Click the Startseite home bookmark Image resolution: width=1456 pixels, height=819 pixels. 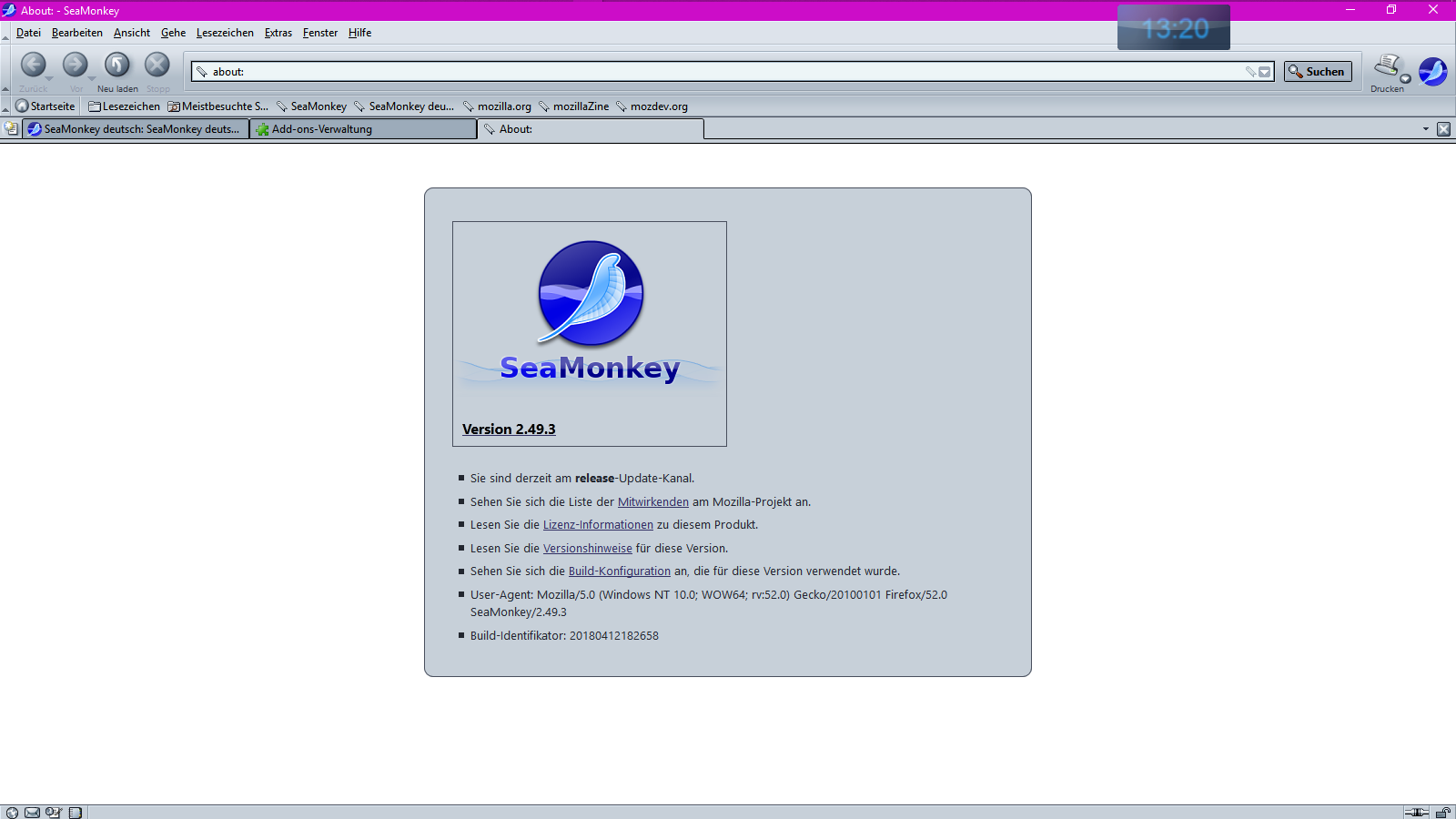click(x=45, y=106)
